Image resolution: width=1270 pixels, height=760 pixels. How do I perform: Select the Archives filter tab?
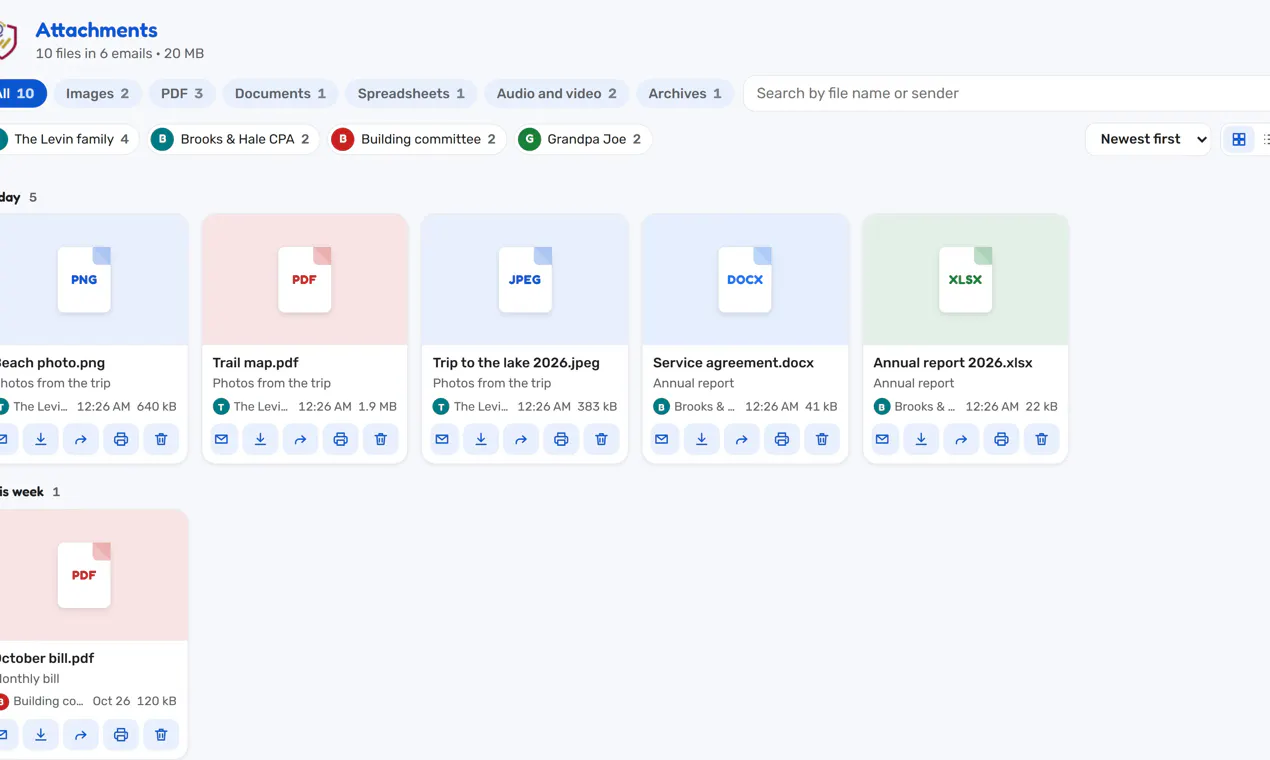tap(685, 93)
